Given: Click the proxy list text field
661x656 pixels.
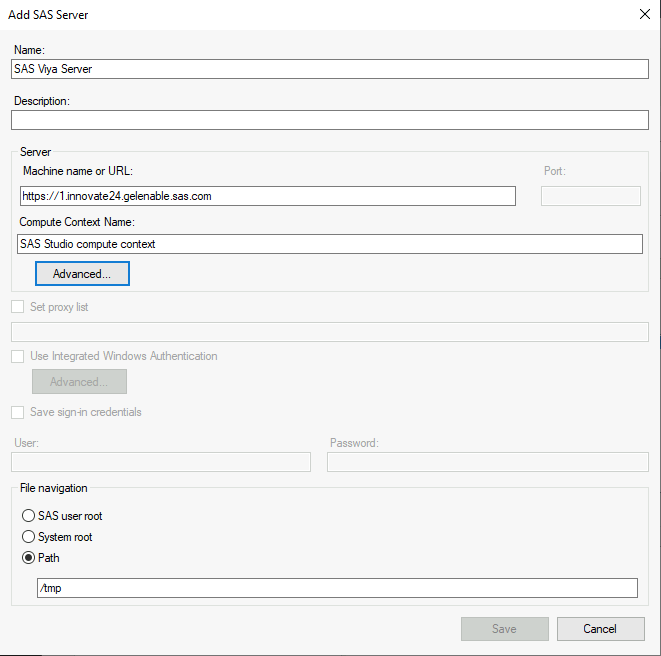Looking at the screenshot, I should click(330, 332).
